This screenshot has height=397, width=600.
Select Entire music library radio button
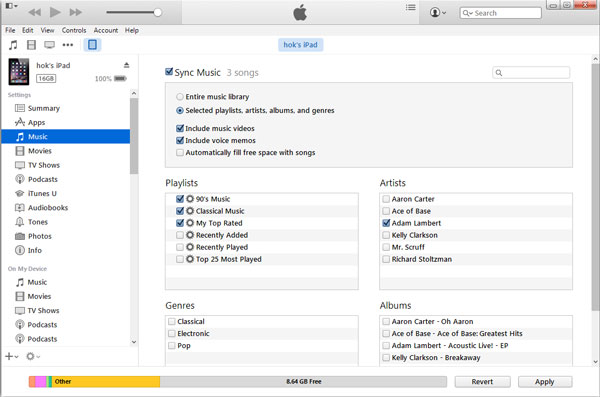(x=179, y=96)
